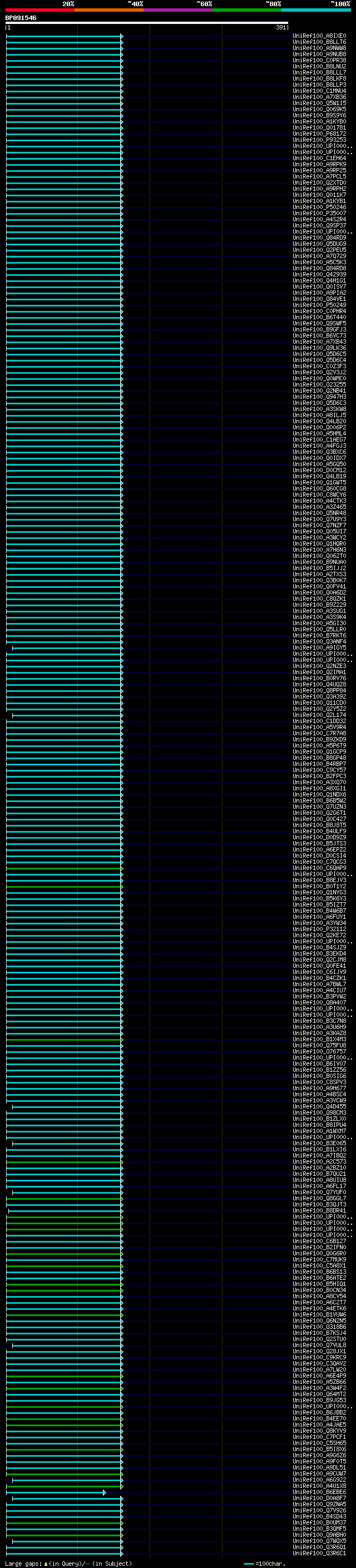Click the green alignment bar for UniRef100_A4U1X8
Viewport: 356px width, 1568px height.
65,1486
